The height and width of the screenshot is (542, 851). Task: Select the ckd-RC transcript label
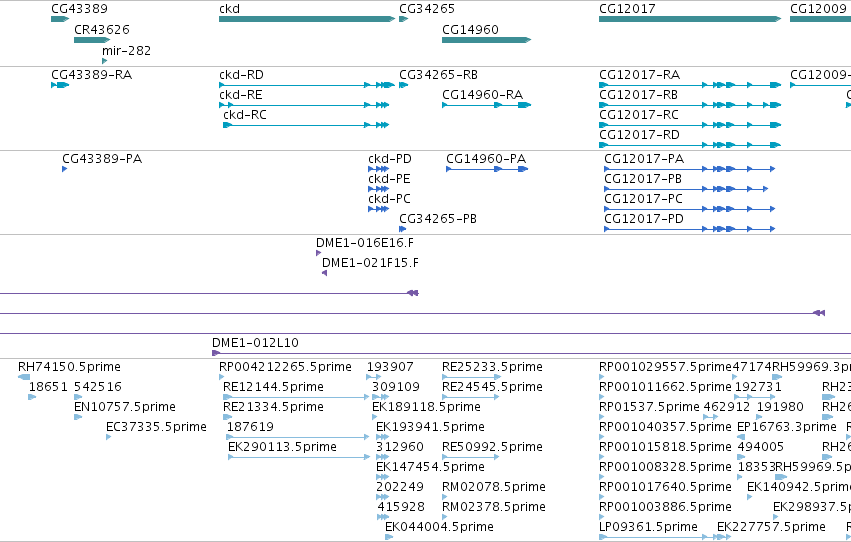coord(245,115)
